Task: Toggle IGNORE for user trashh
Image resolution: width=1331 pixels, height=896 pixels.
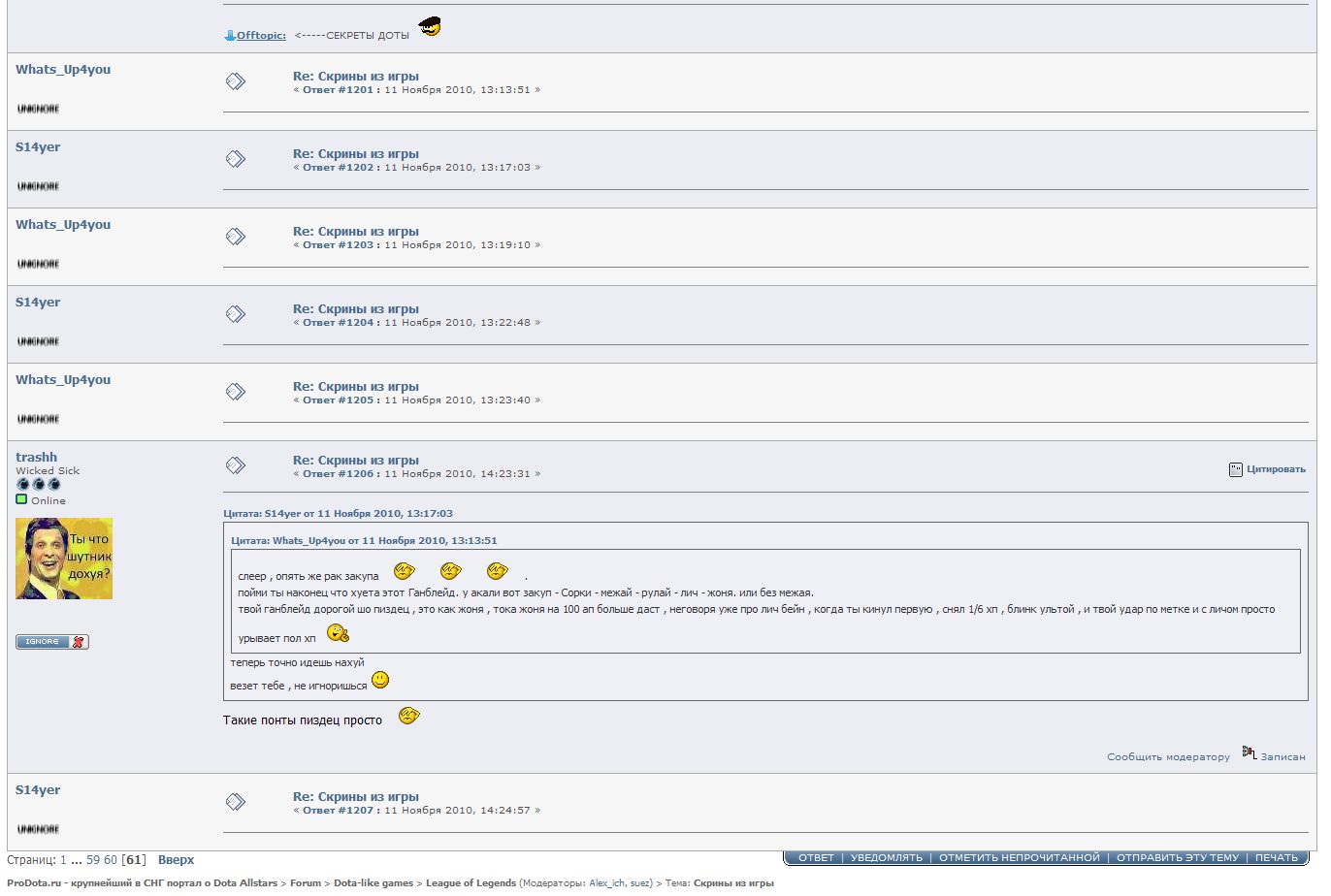Action: (52, 642)
